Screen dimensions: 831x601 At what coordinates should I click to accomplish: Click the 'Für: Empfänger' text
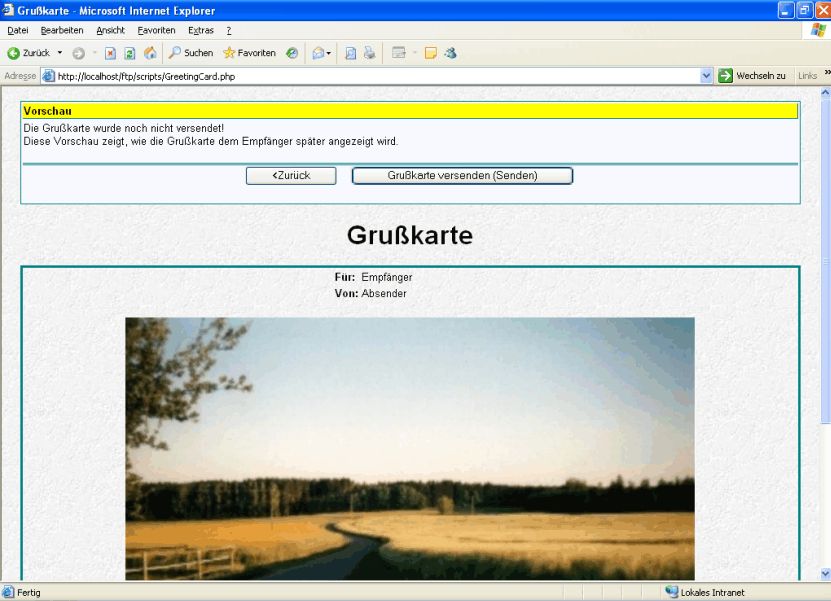tap(374, 277)
